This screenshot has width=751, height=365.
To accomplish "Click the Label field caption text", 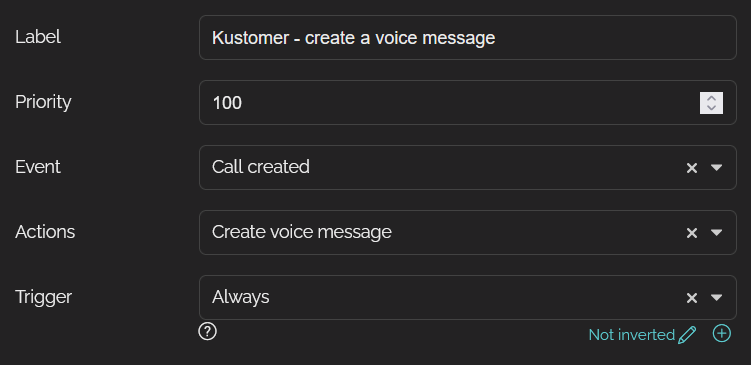I will coord(38,37).
